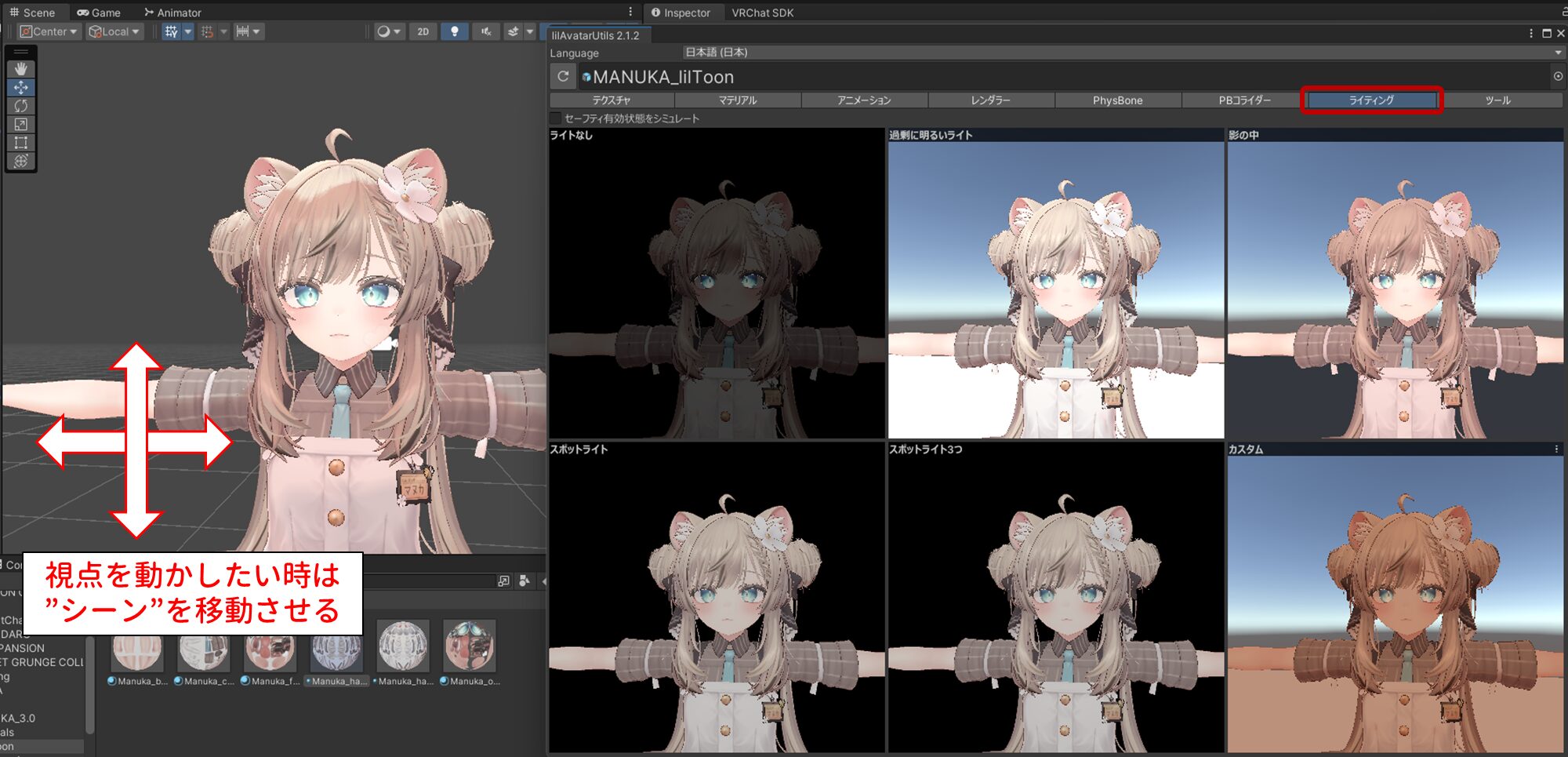1568x757 pixels.
Task: Select the Scale tool
Action: pyautogui.click(x=20, y=124)
